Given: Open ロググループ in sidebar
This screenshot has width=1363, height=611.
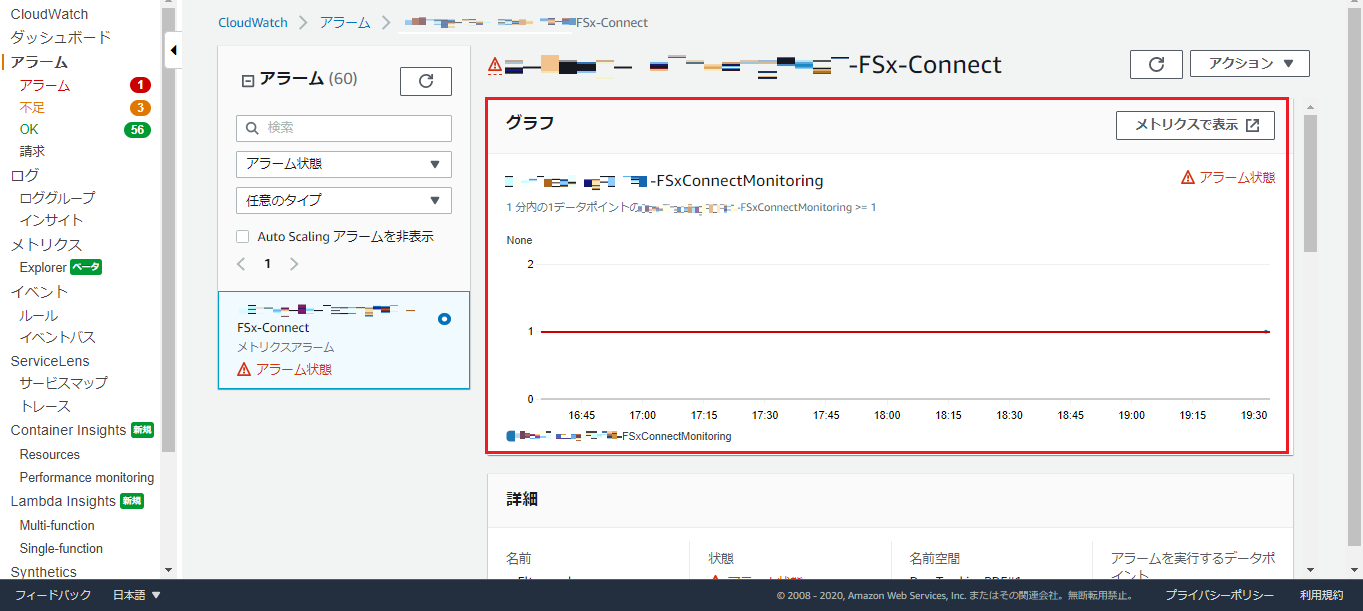Looking at the screenshot, I should click(57, 198).
